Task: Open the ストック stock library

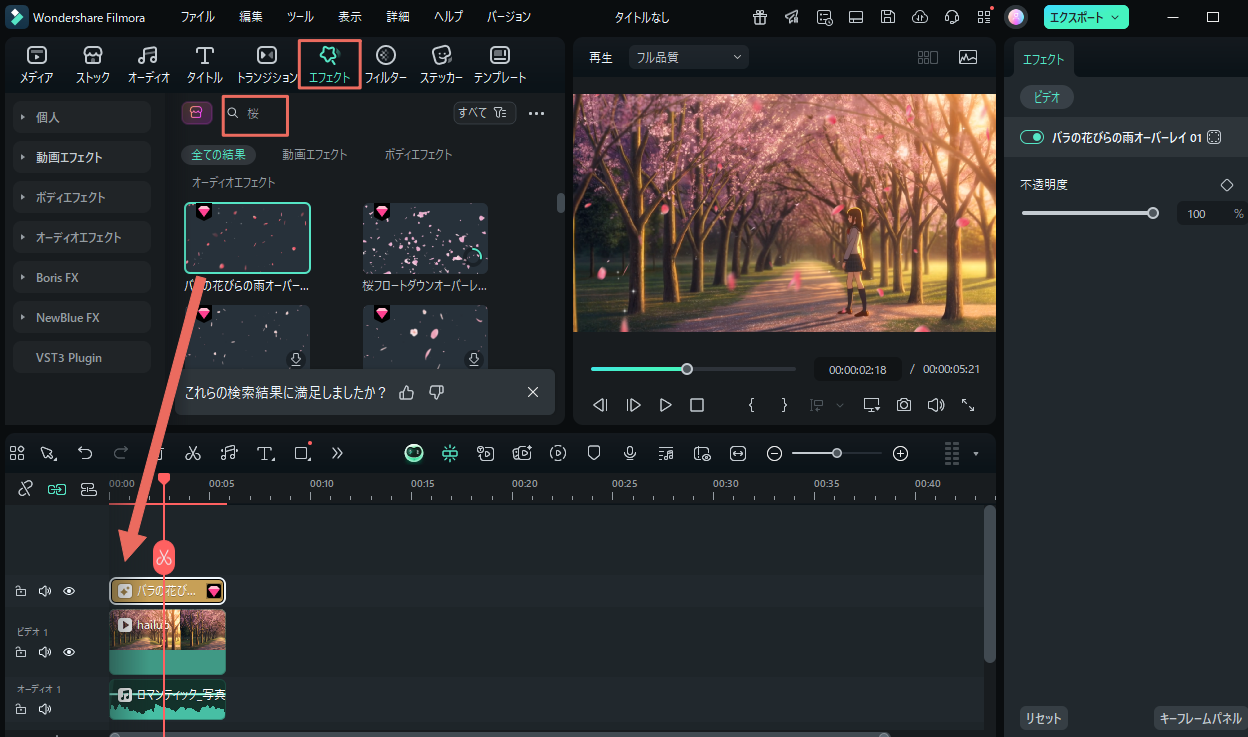Action: 93,64
